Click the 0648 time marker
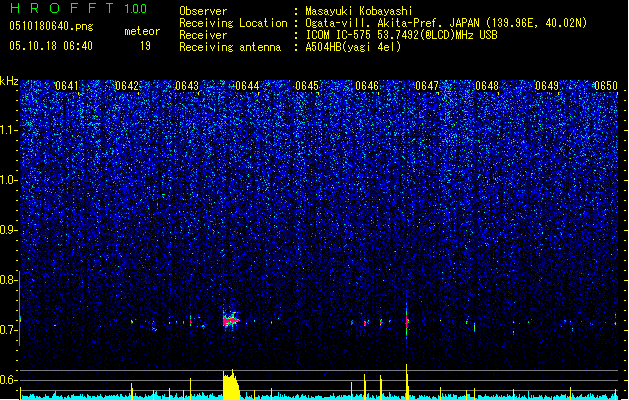 (x=487, y=86)
